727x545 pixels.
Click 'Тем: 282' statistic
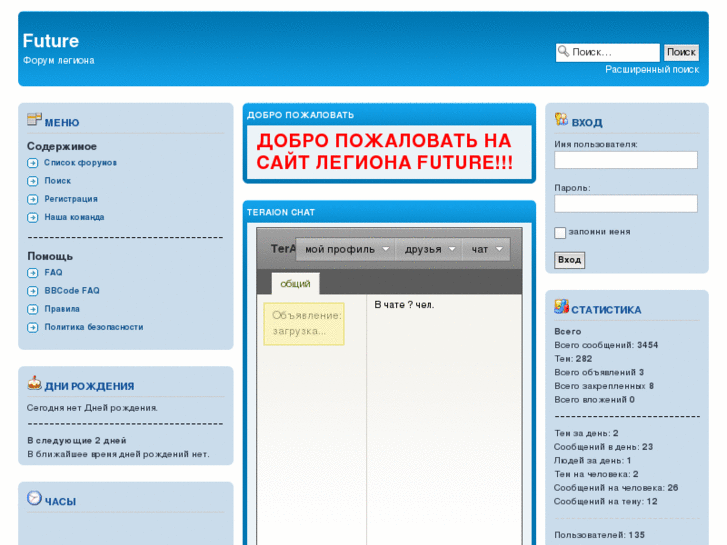573,359
